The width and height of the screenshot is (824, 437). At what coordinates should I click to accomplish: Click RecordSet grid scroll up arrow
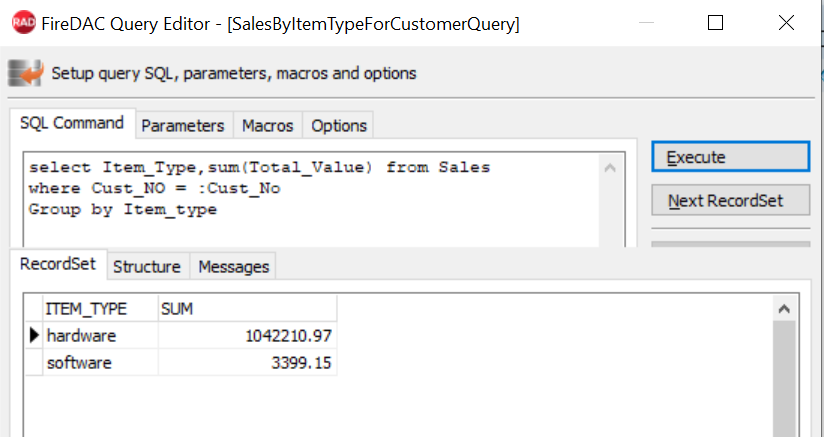click(785, 309)
